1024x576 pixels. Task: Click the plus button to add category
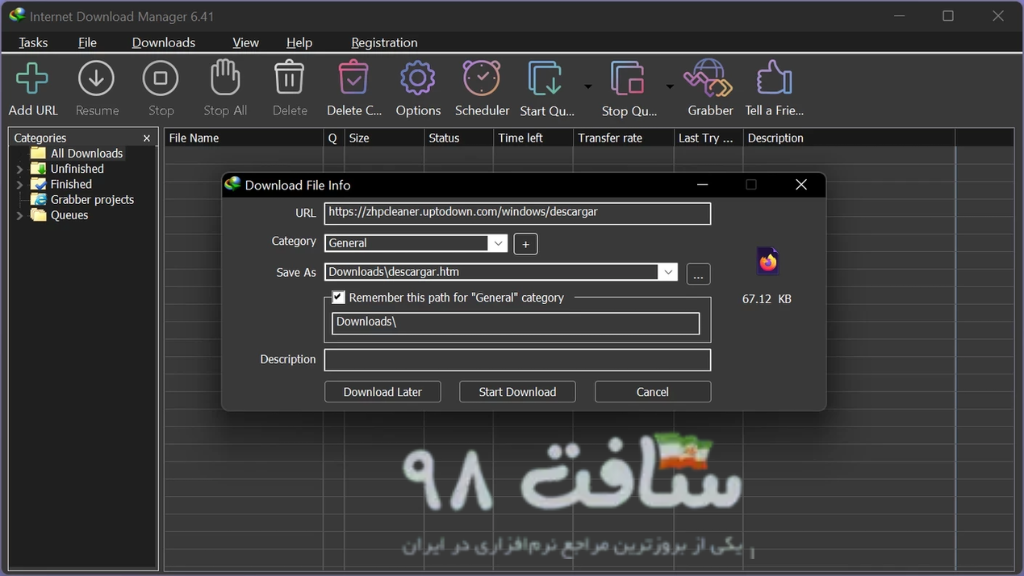coord(525,244)
